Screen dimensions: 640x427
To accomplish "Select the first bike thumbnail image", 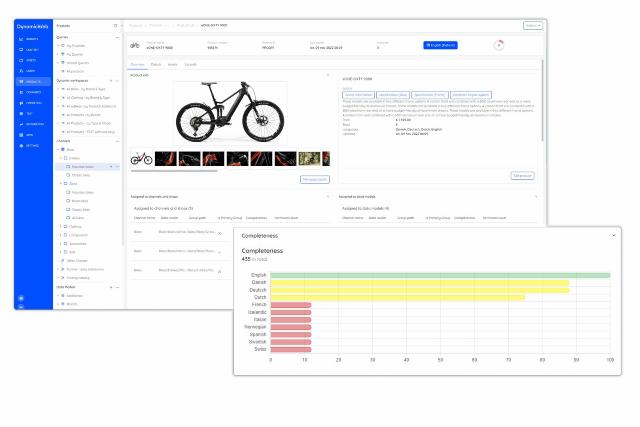I will (x=143, y=158).
